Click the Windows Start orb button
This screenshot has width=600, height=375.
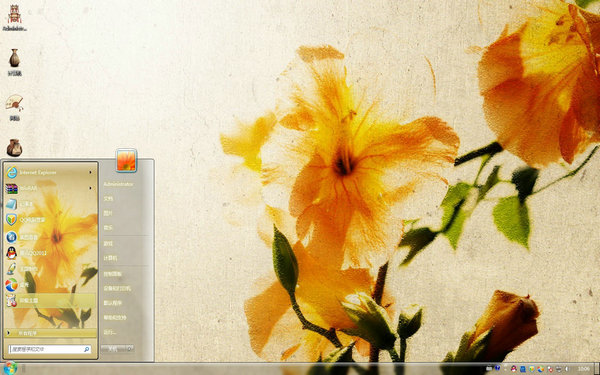10,368
